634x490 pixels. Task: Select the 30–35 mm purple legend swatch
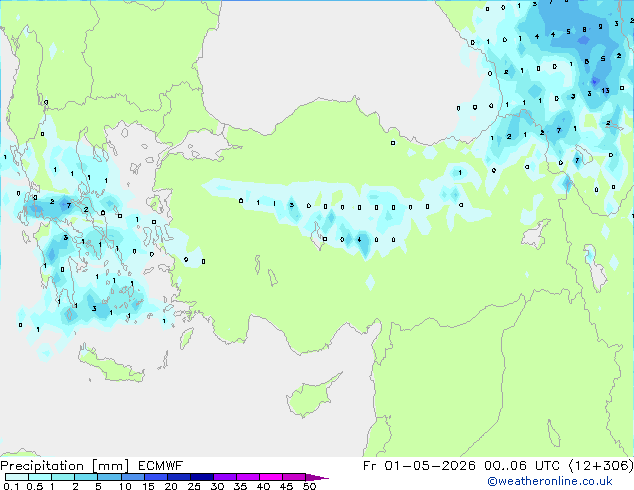tap(224, 477)
